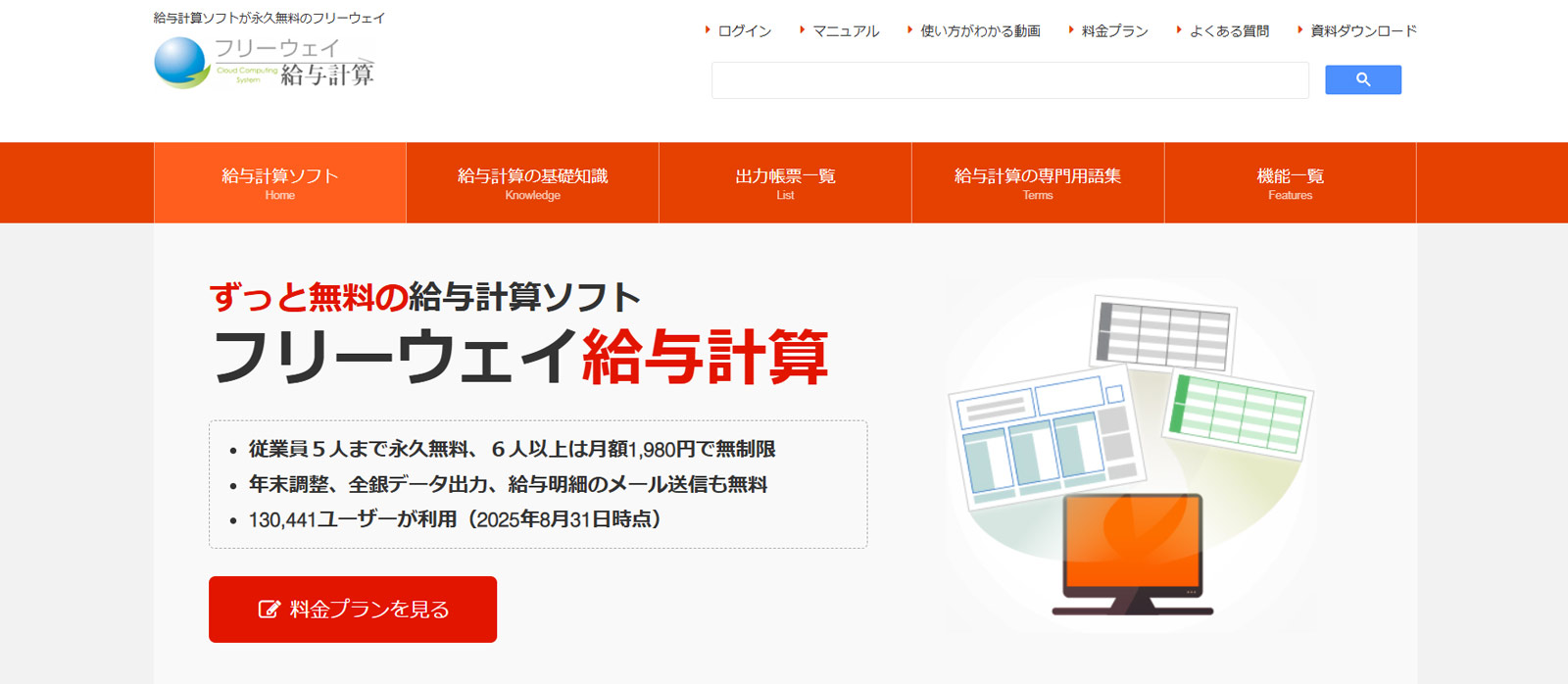This screenshot has height=684, width=1568.
Task: Open the 資料ダウンロード link
Action: coord(1362,31)
